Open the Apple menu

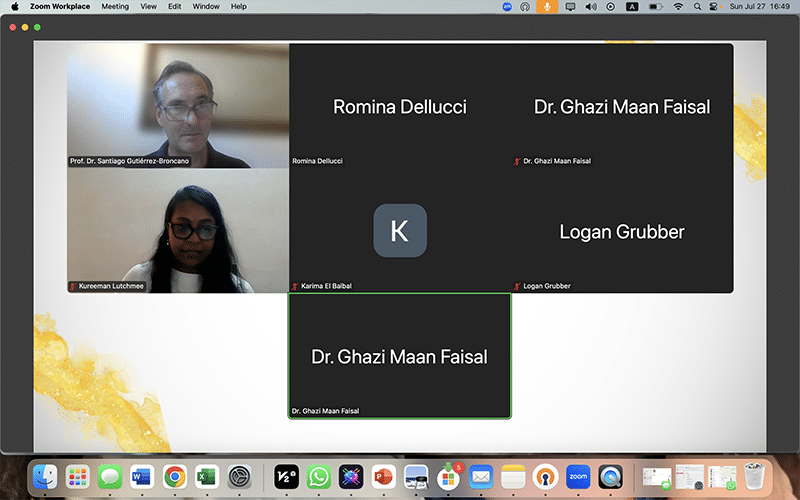(14, 6)
